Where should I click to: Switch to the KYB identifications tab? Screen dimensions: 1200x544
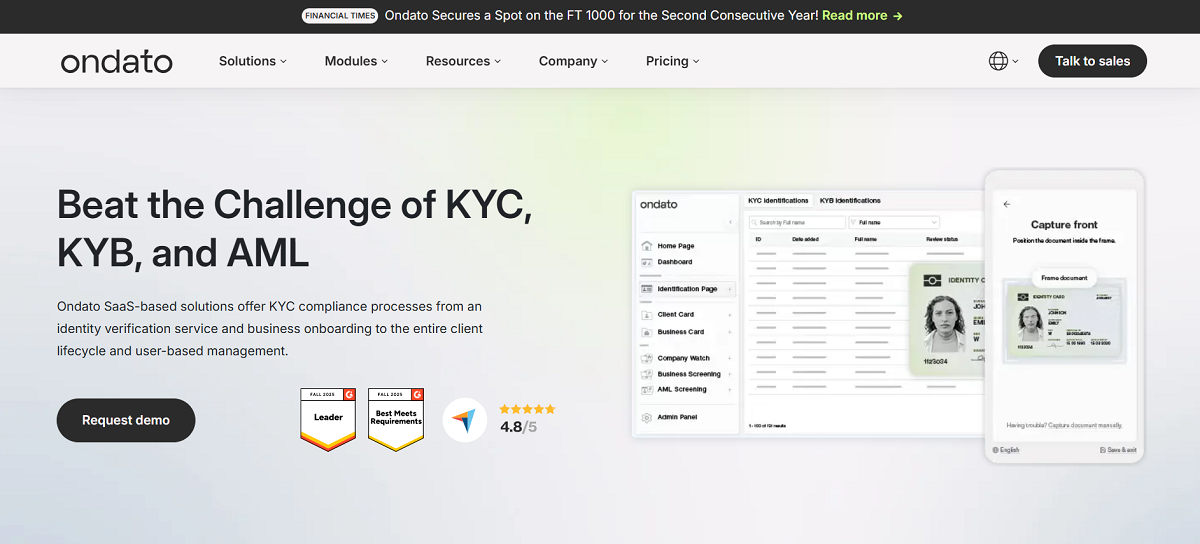coord(850,201)
